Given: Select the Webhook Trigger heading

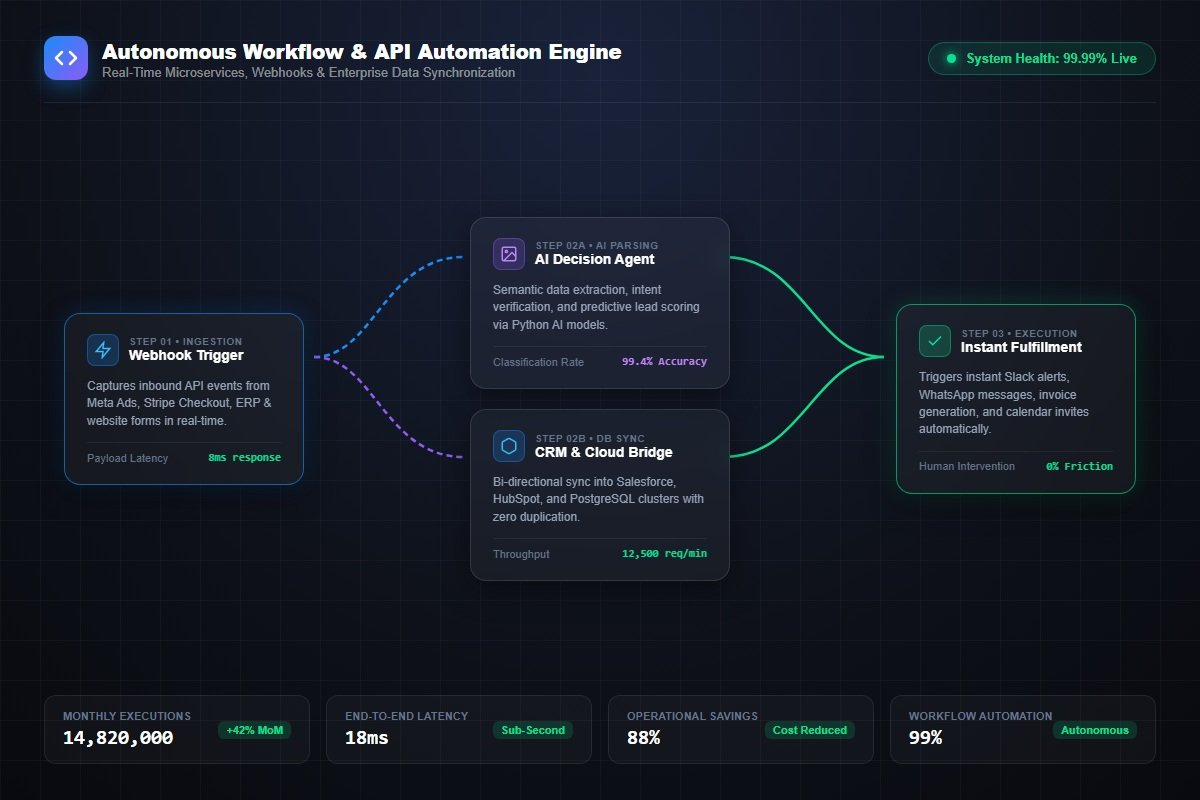Looking at the screenshot, I should (x=186, y=355).
